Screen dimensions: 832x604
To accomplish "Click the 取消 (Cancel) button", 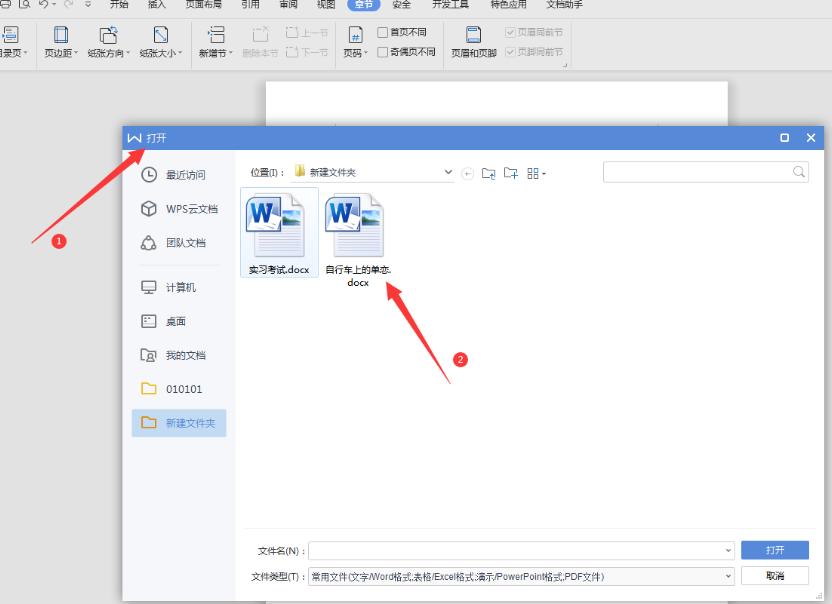I will tap(774, 575).
